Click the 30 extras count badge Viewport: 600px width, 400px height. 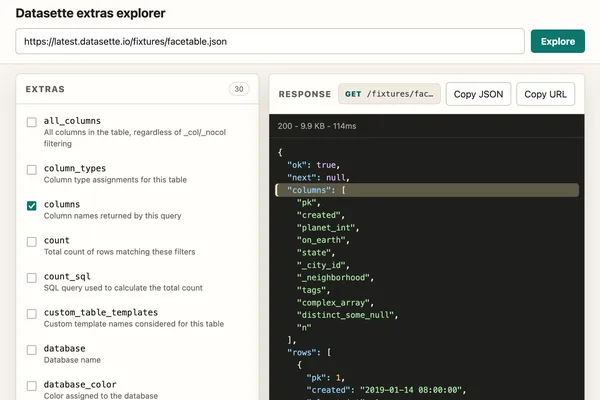239,89
